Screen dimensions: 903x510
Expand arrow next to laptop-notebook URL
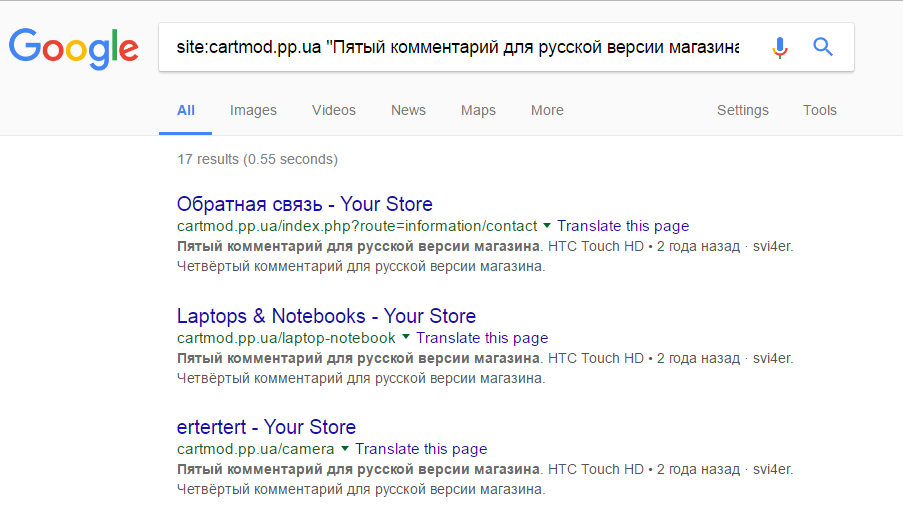coord(406,337)
